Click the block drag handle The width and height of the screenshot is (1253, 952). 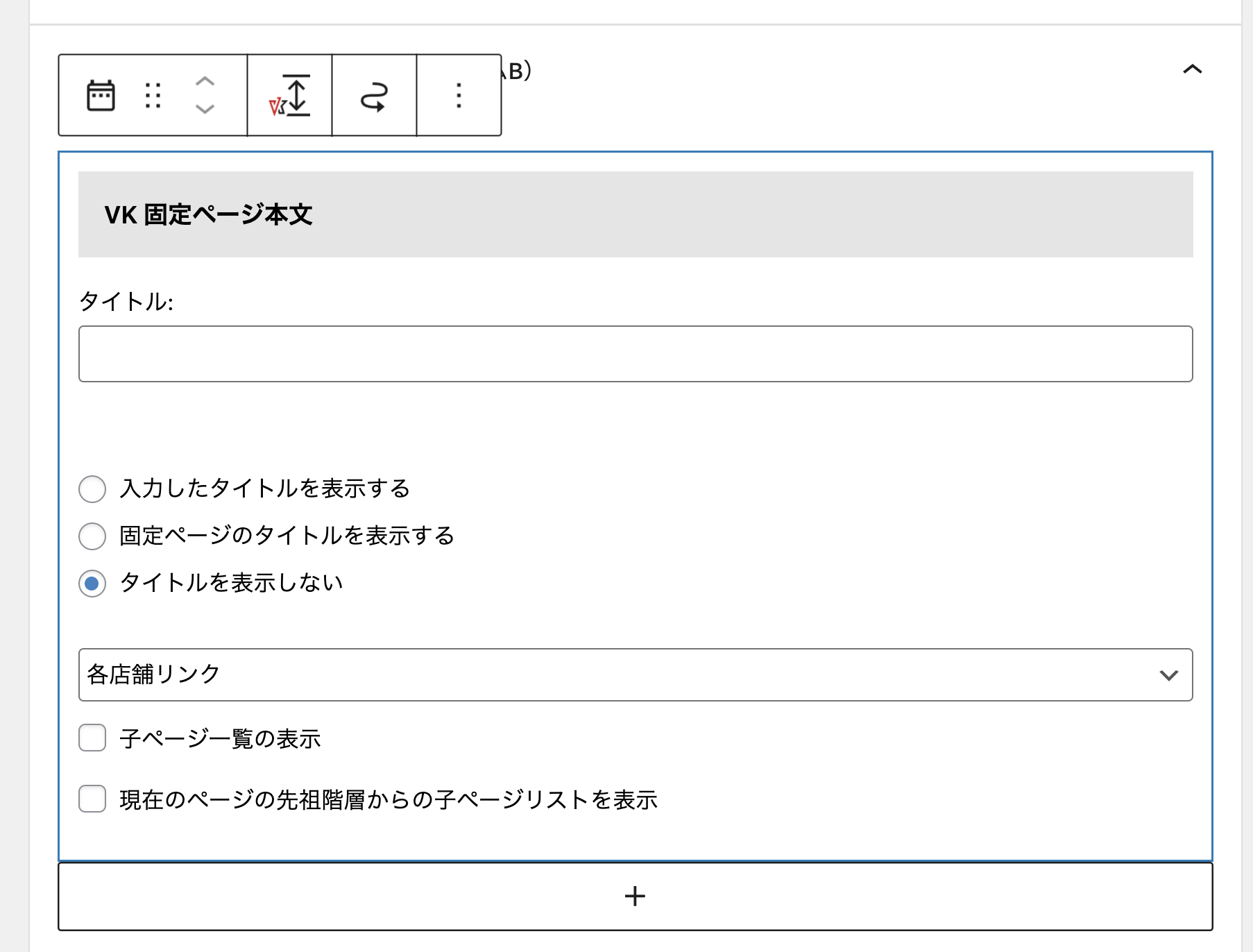click(153, 95)
